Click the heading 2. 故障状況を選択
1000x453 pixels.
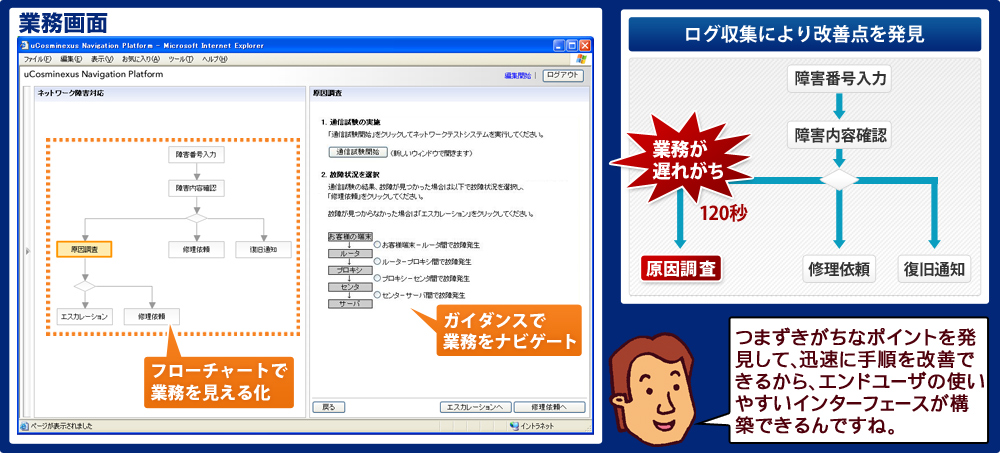tap(351, 174)
